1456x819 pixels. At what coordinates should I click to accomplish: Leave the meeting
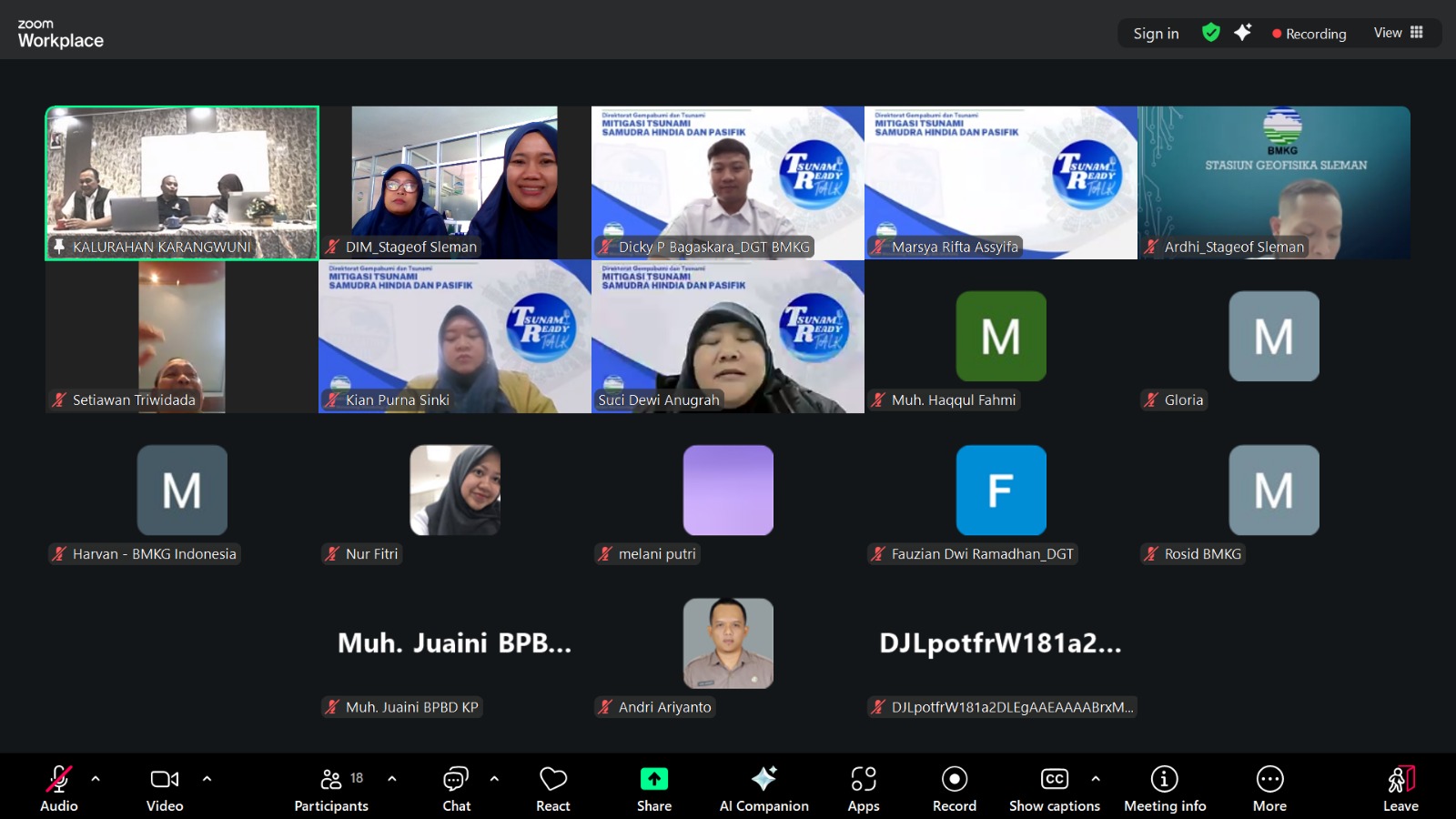(1400, 788)
